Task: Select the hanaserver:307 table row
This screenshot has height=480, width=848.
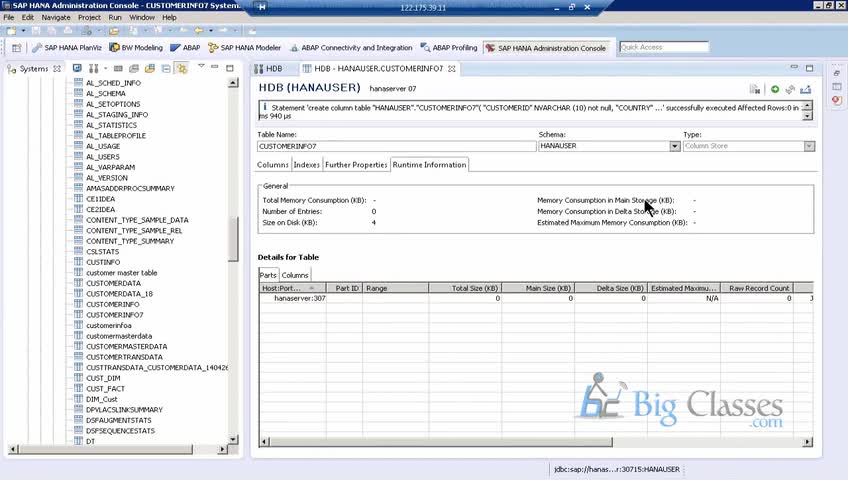Action: (535, 298)
